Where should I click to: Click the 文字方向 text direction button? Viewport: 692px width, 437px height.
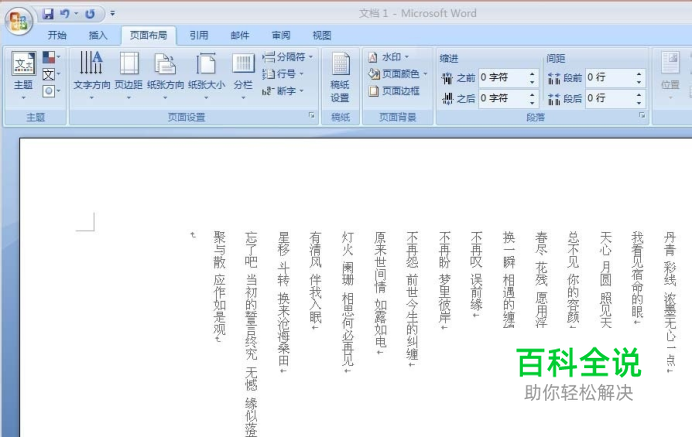91,75
